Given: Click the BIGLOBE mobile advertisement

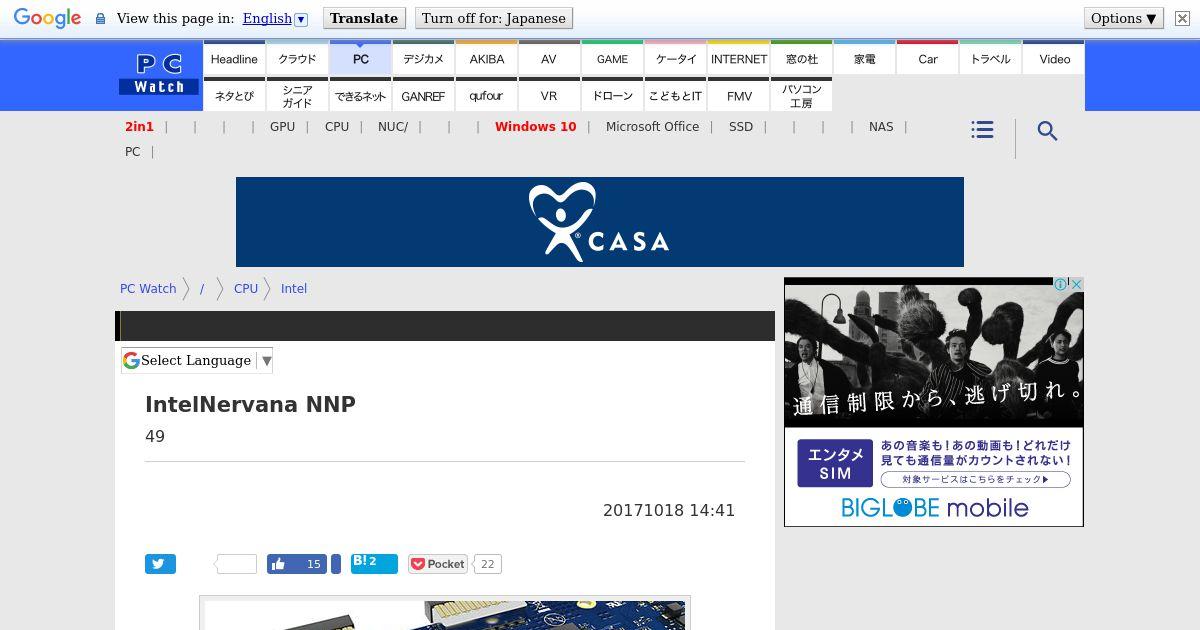Looking at the screenshot, I should pyautogui.click(x=934, y=402).
